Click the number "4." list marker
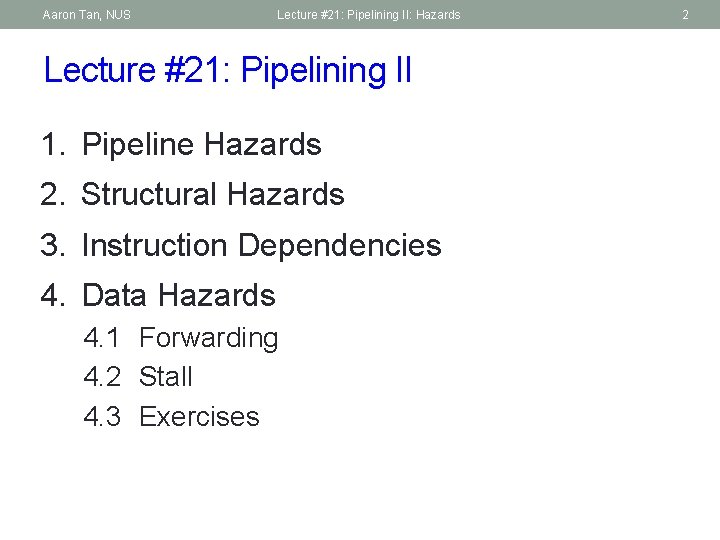The height and width of the screenshot is (540, 720). pyautogui.click(x=54, y=296)
